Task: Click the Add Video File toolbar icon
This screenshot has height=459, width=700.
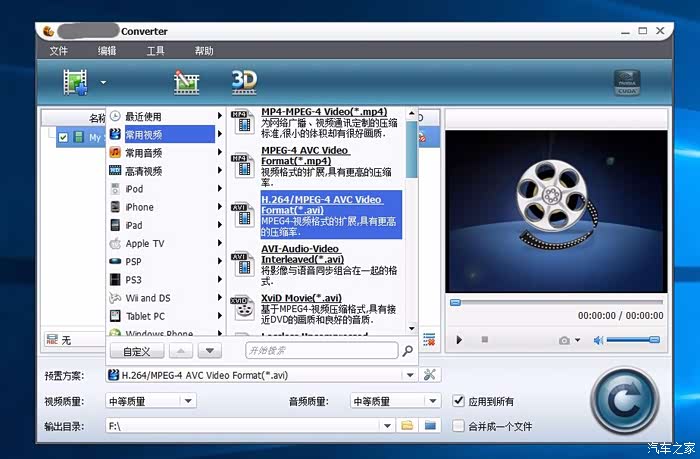Action: [x=76, y=82]
